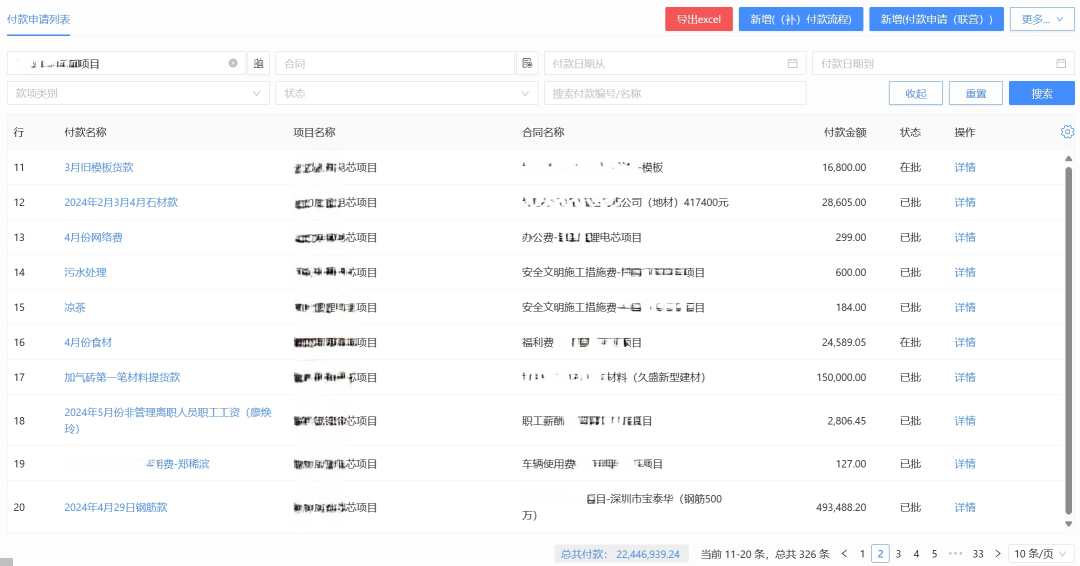This screenshot has width=1080, height=566.
Task: Click total 总共付款 22,446,939.24
Action: pyautogui.click(x=620, y=554)
